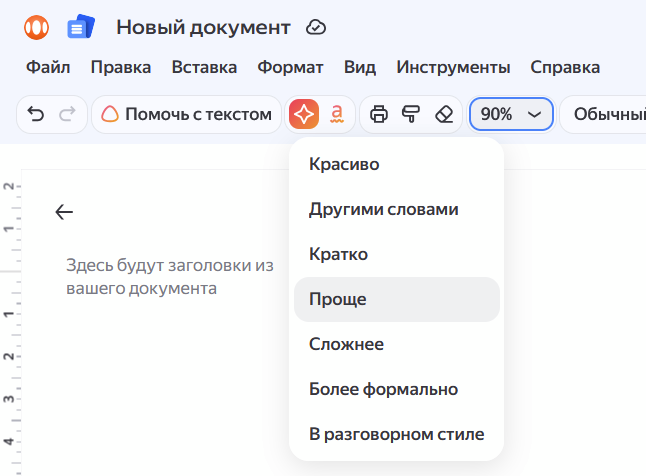
Task: Toggle the spell check 'a' icon
Action: point(337,114)
